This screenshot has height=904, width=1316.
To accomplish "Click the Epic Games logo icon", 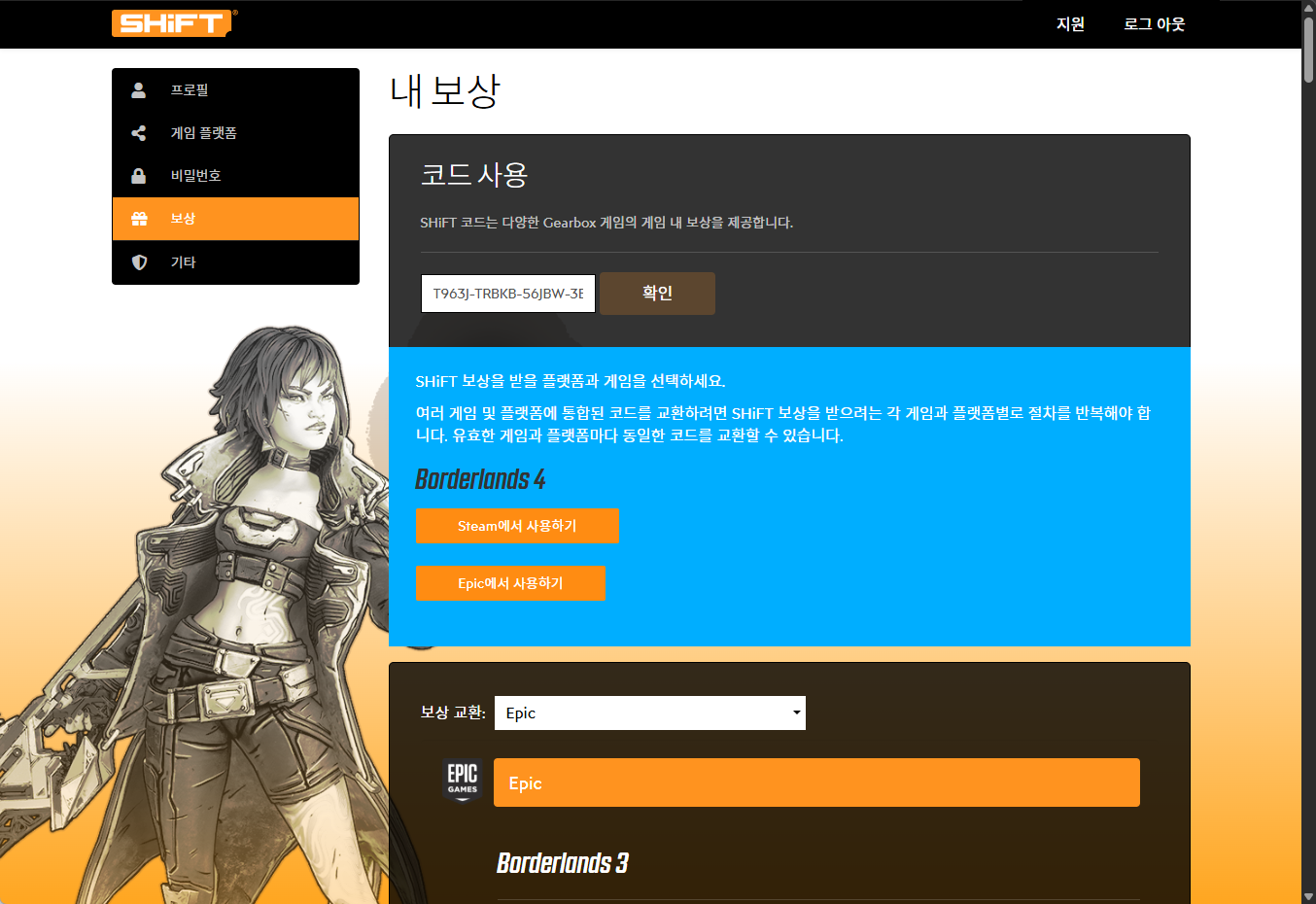I will coord(463,781).
